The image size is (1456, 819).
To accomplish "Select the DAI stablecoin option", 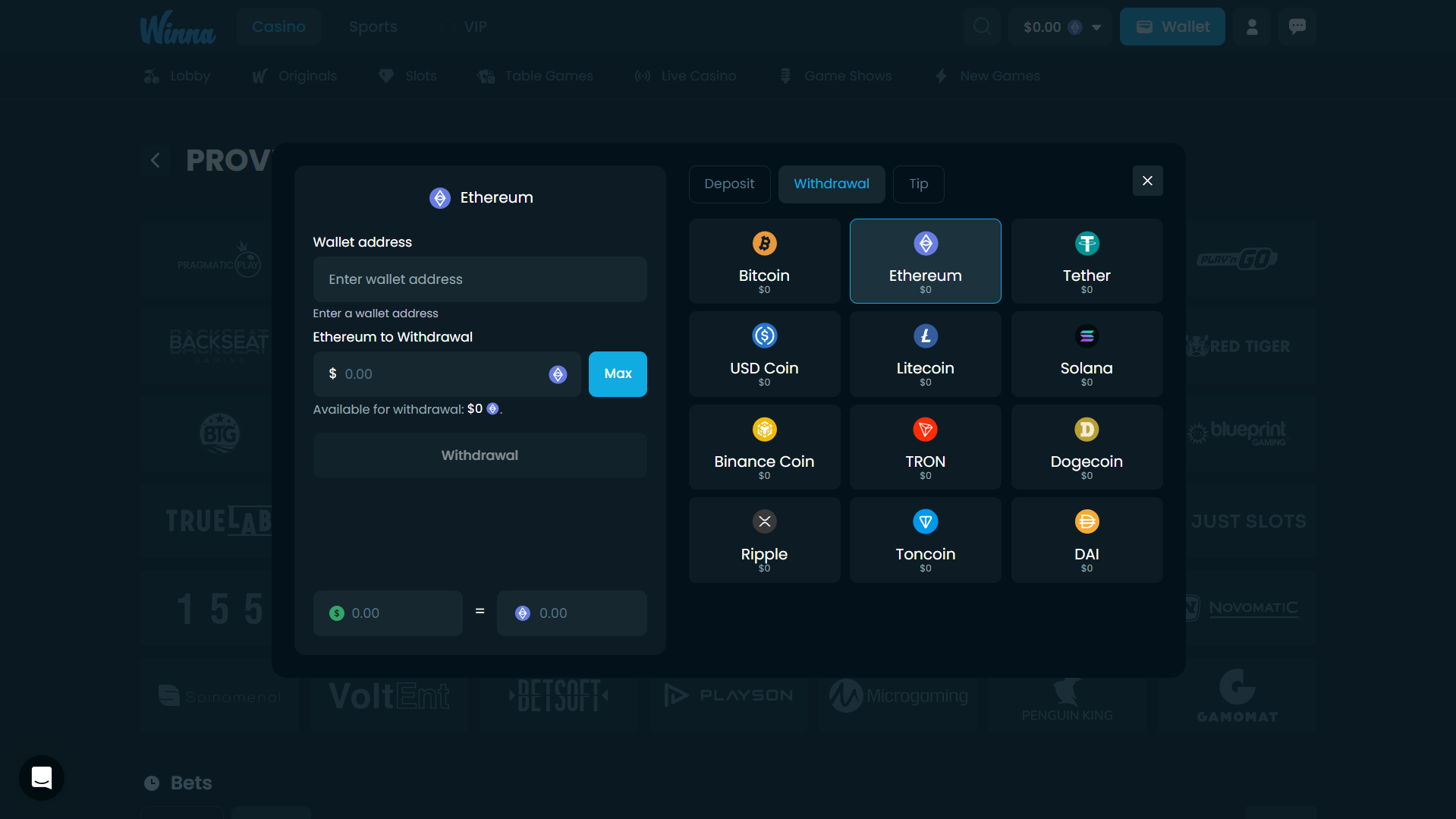I will pyautogui.click(x=1086, y=540).
